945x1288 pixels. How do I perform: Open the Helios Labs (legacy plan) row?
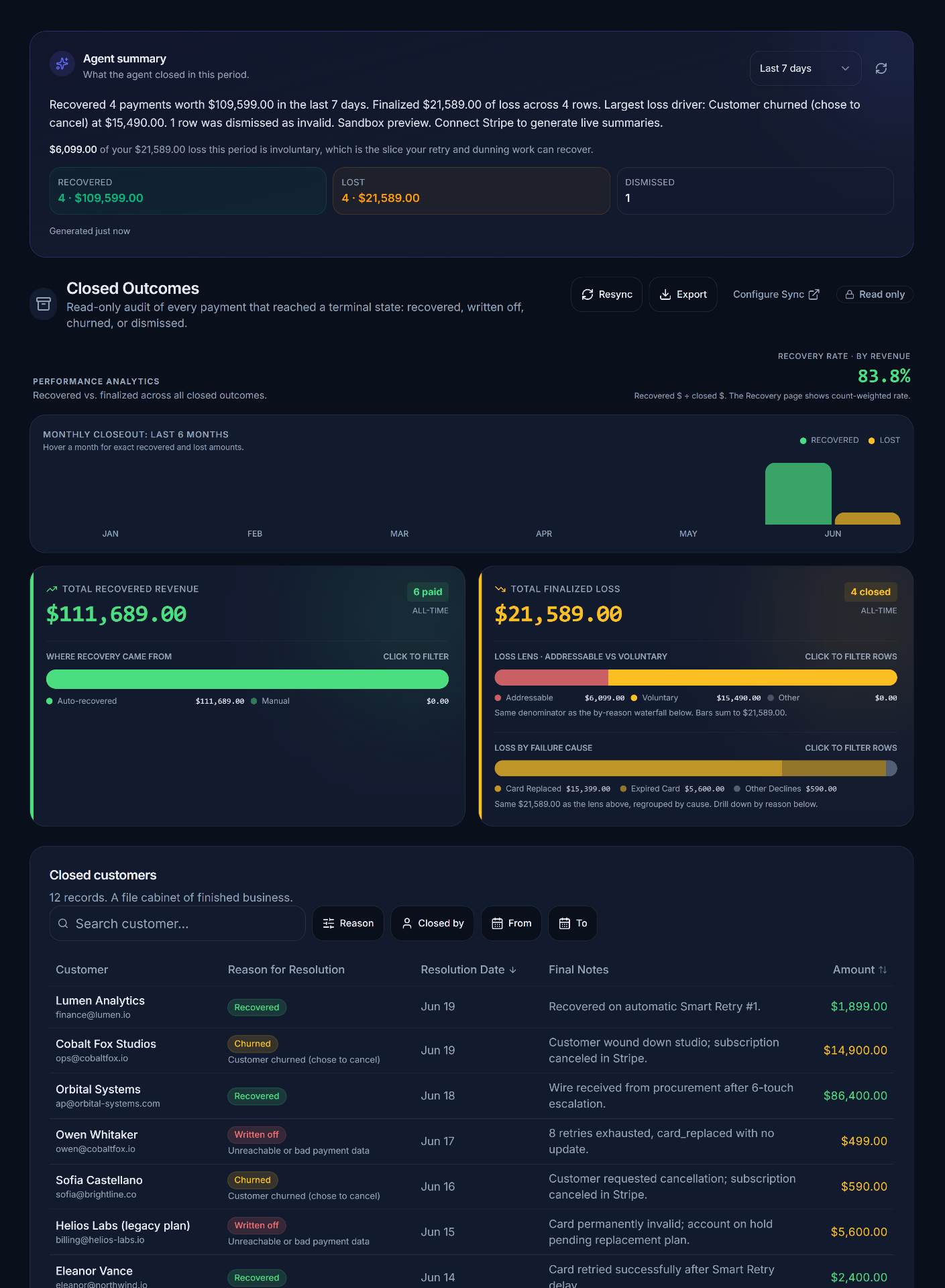click(471, 1232)
